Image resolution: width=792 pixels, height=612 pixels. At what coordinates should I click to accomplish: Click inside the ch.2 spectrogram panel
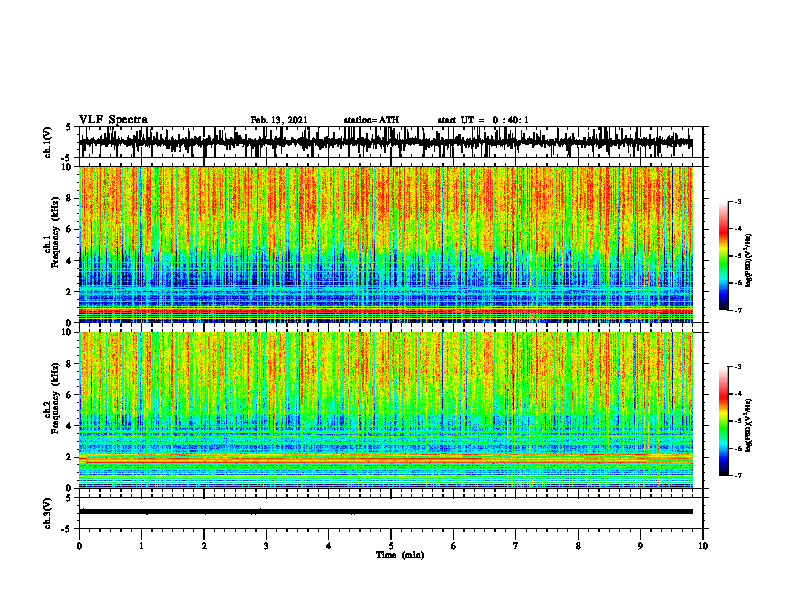click(385, 410)
